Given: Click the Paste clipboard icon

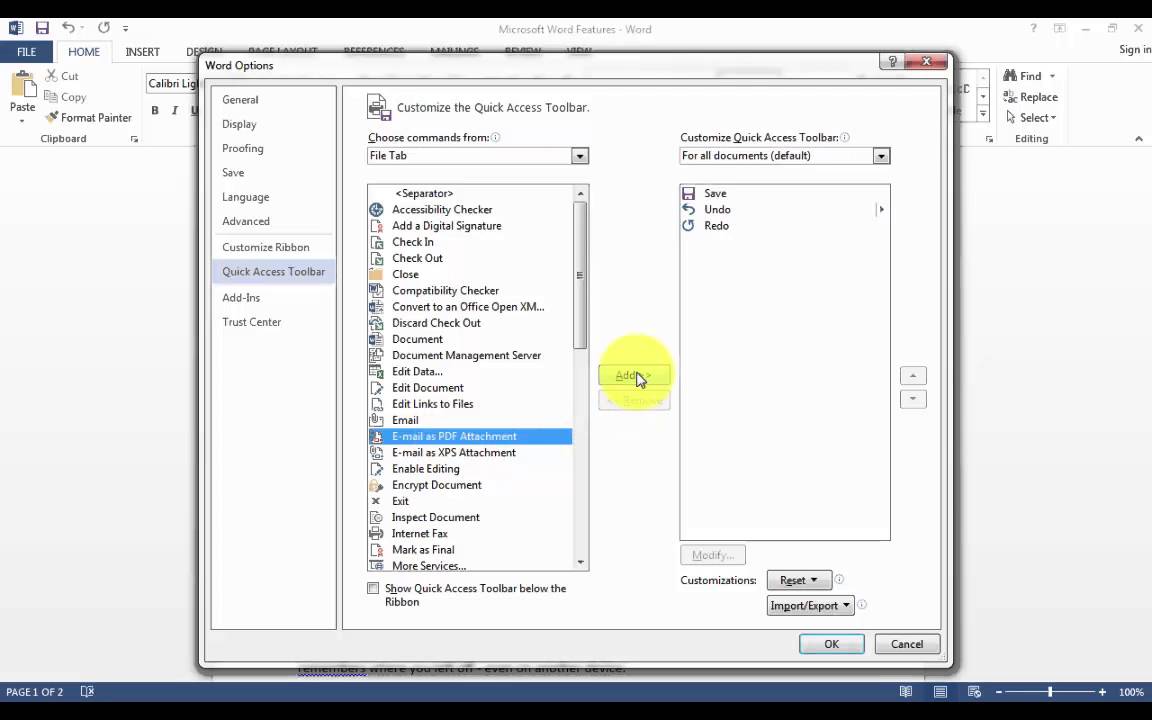Looking at the screenshot, I should [x=23, y=84].
